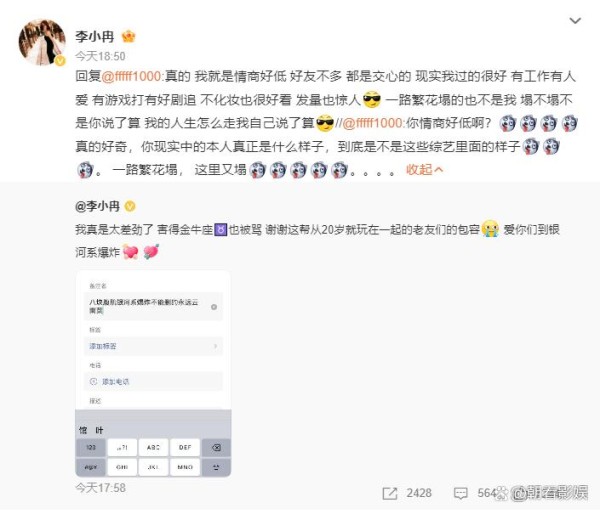Click the post timestamp 今天18:50
Screen dimensions: 600x514
coord(100,56)
